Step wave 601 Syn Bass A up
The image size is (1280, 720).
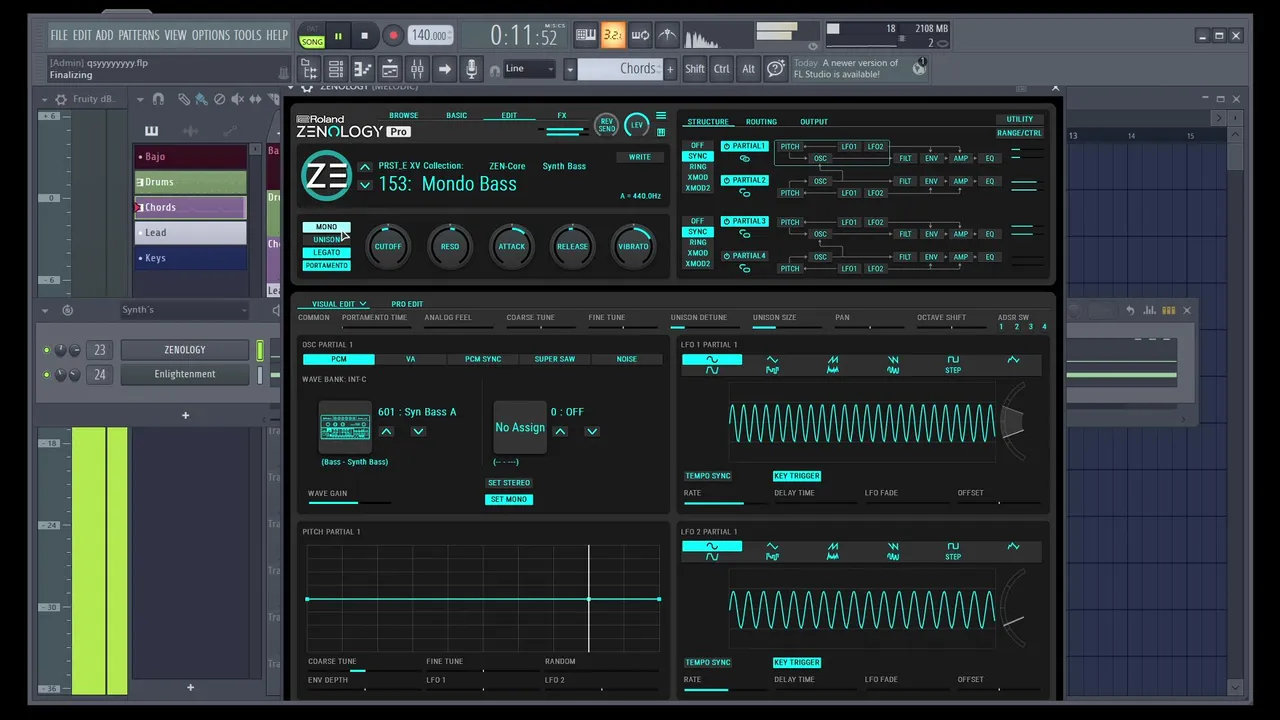pyautogui.click(x=386, y=431)
